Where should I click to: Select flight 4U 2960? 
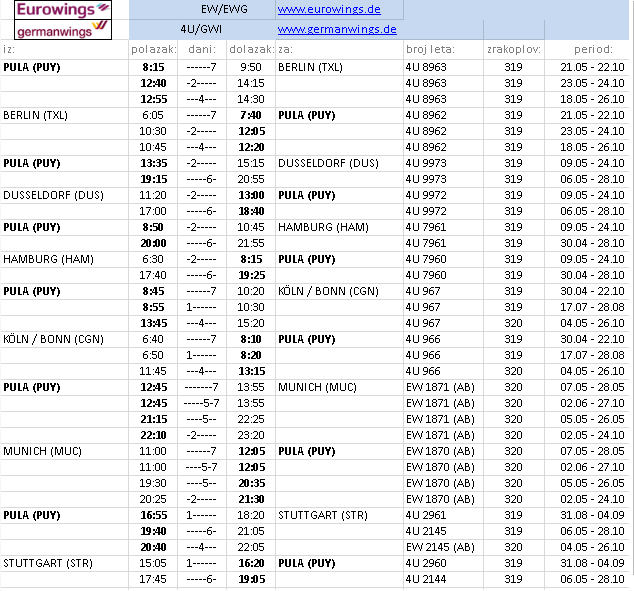tap(426, 563)
